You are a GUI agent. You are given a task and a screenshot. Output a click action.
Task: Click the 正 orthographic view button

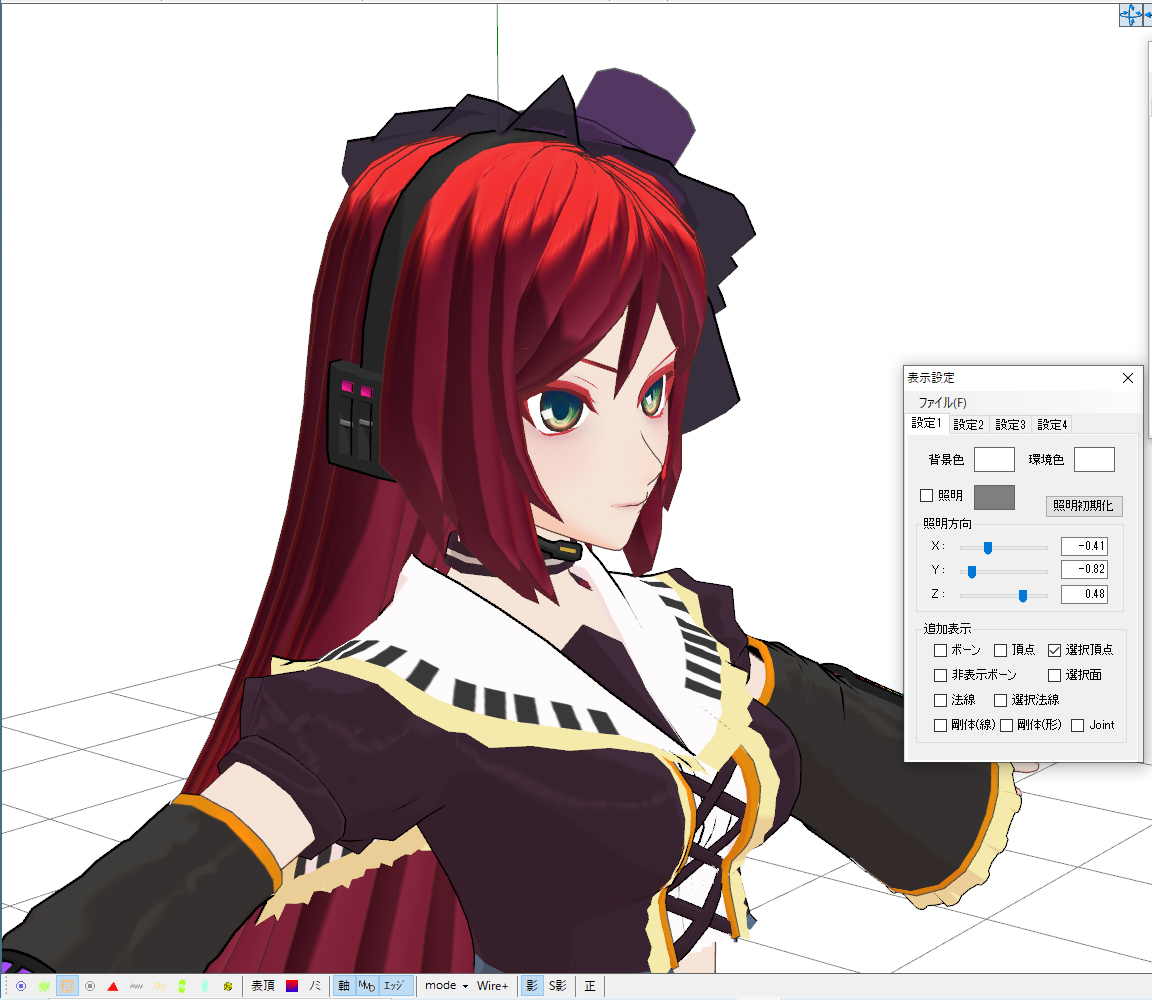[x=590, y=986]
